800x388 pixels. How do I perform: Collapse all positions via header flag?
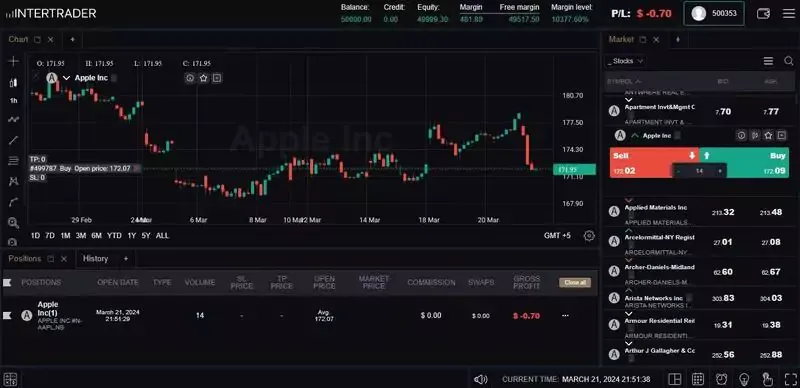pos(7,282)
